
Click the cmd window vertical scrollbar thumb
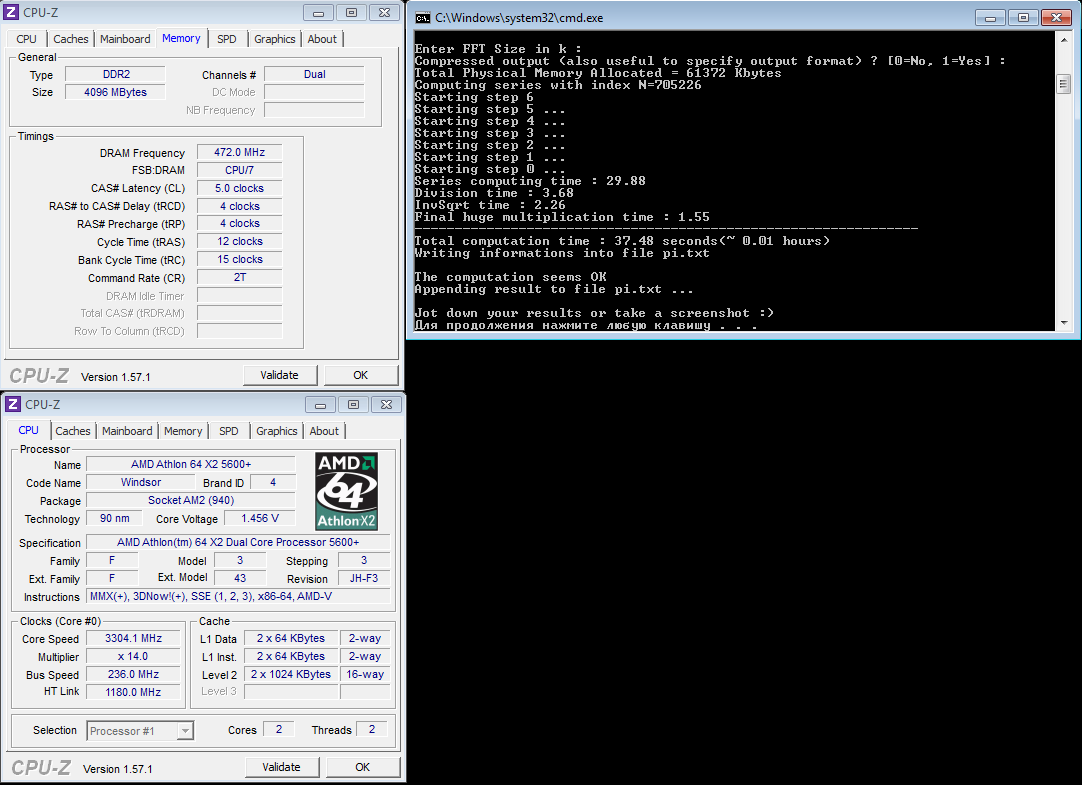click(x=1063, y=85)
